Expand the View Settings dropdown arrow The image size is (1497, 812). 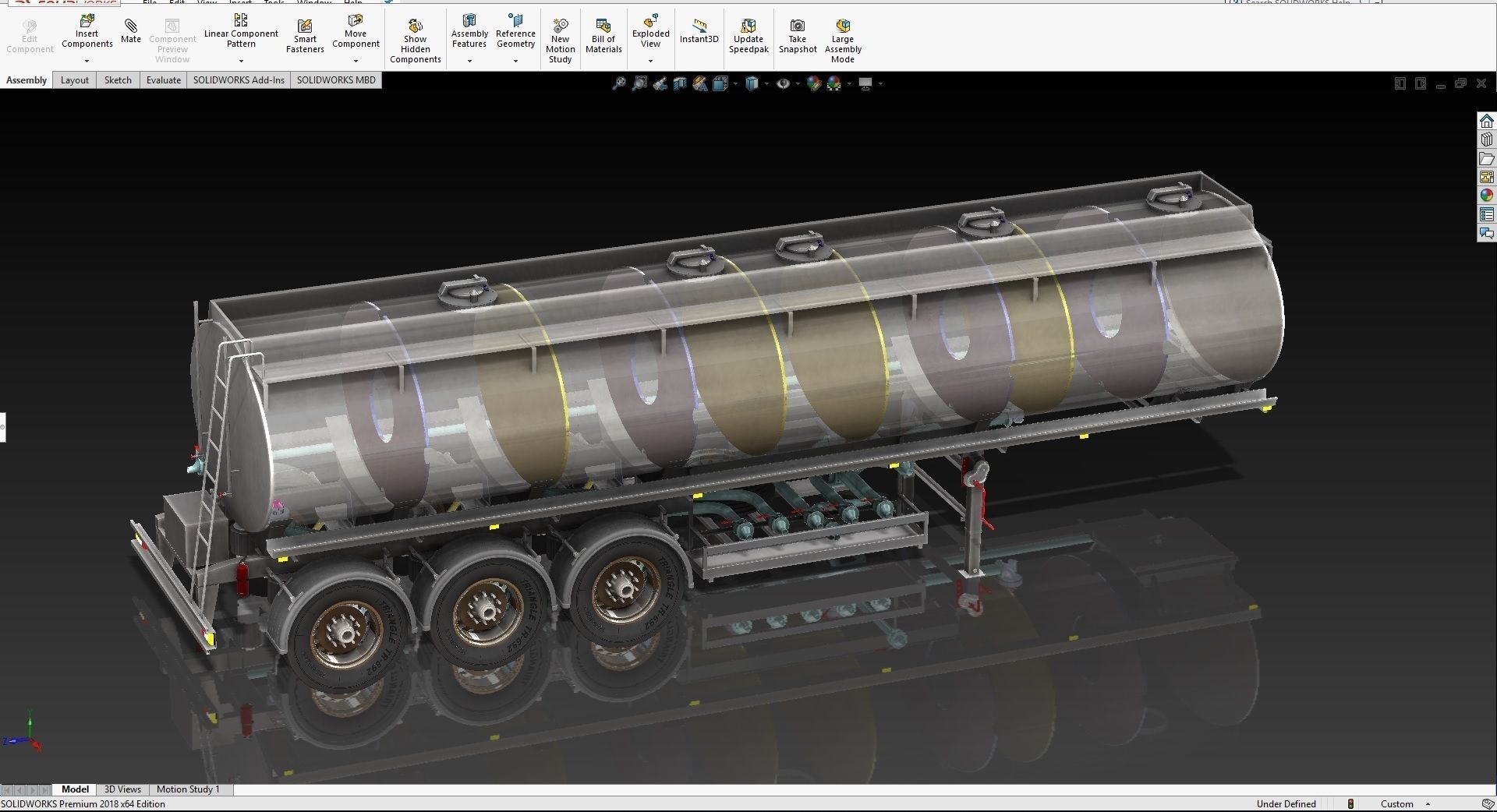[880, 83]
